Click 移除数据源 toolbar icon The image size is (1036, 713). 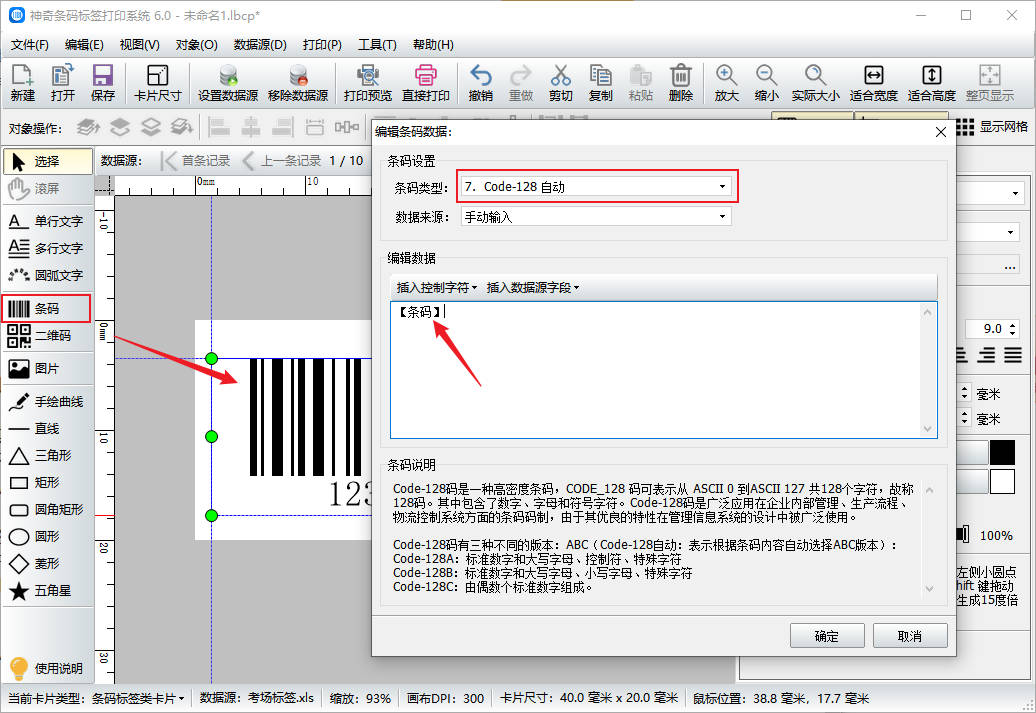298,83
